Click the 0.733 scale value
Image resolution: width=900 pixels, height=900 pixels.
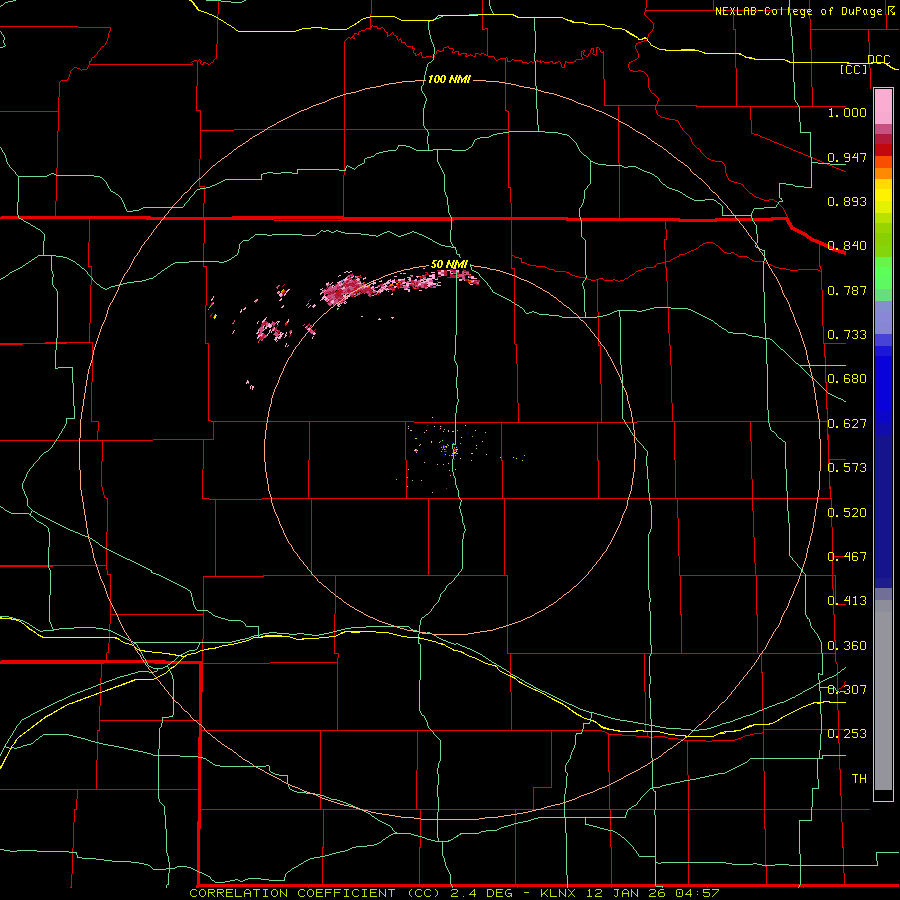(x=847, y=335)
